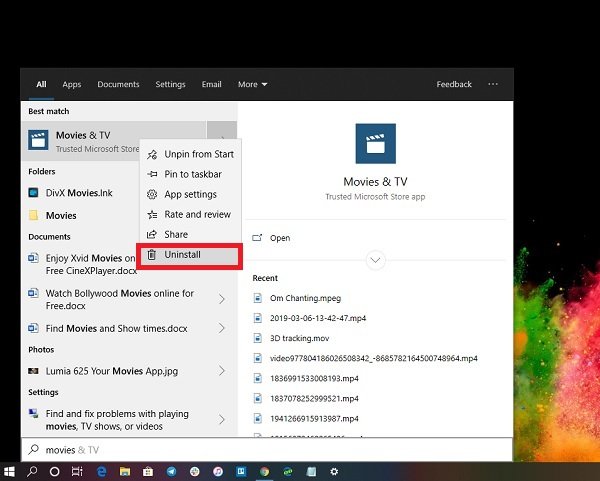
Task: Open Settings gear on taskbar
Action: (x=334, y=471)
